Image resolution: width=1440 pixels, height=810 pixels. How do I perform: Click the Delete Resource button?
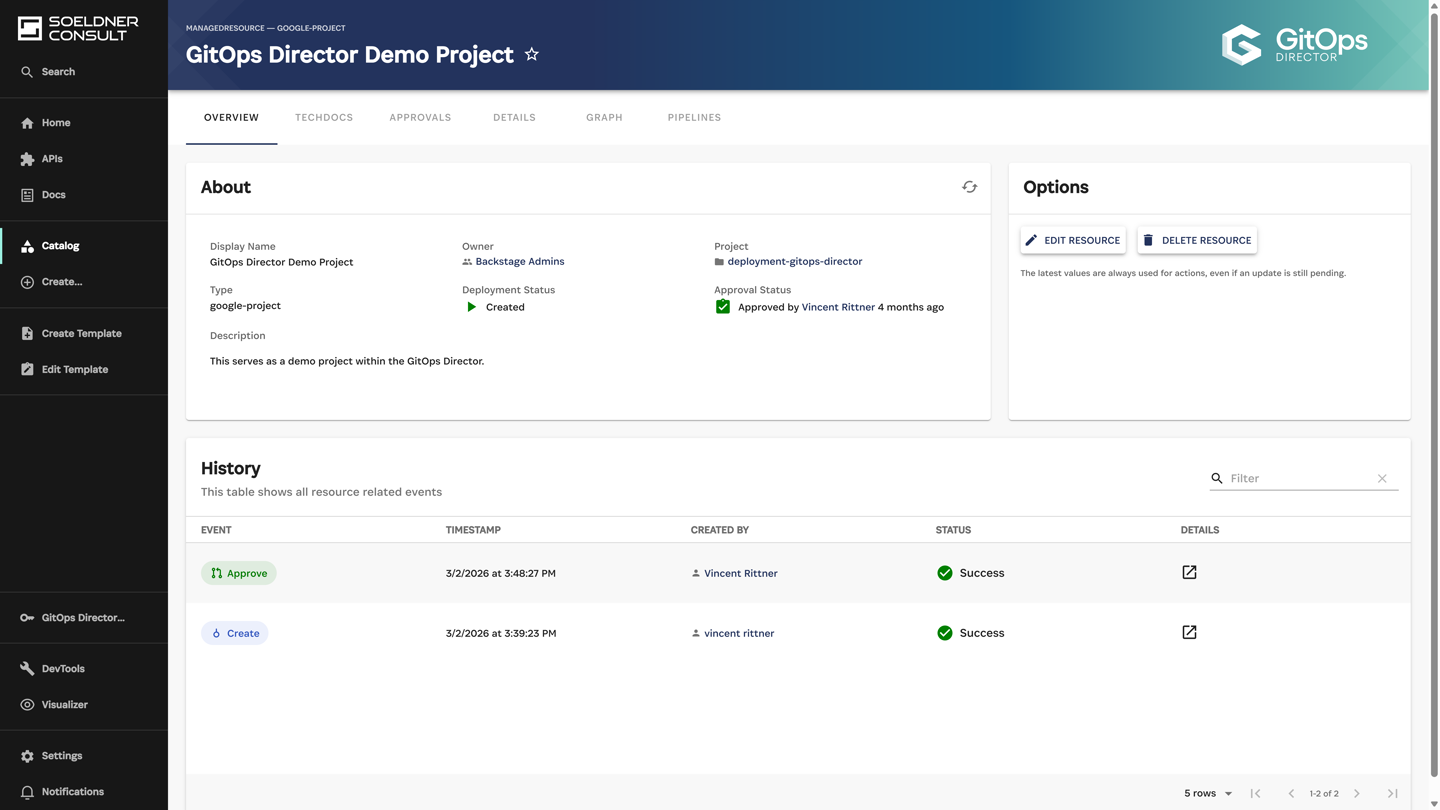[x=1197, y=240]
